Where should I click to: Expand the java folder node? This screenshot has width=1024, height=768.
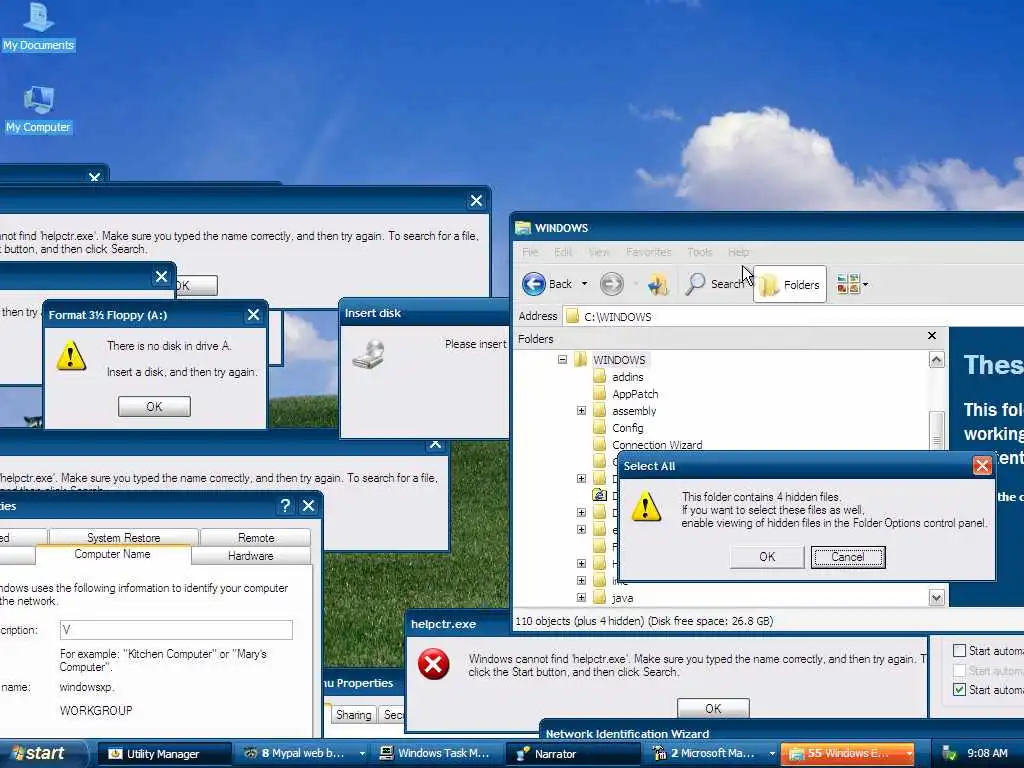click(581, 598)
